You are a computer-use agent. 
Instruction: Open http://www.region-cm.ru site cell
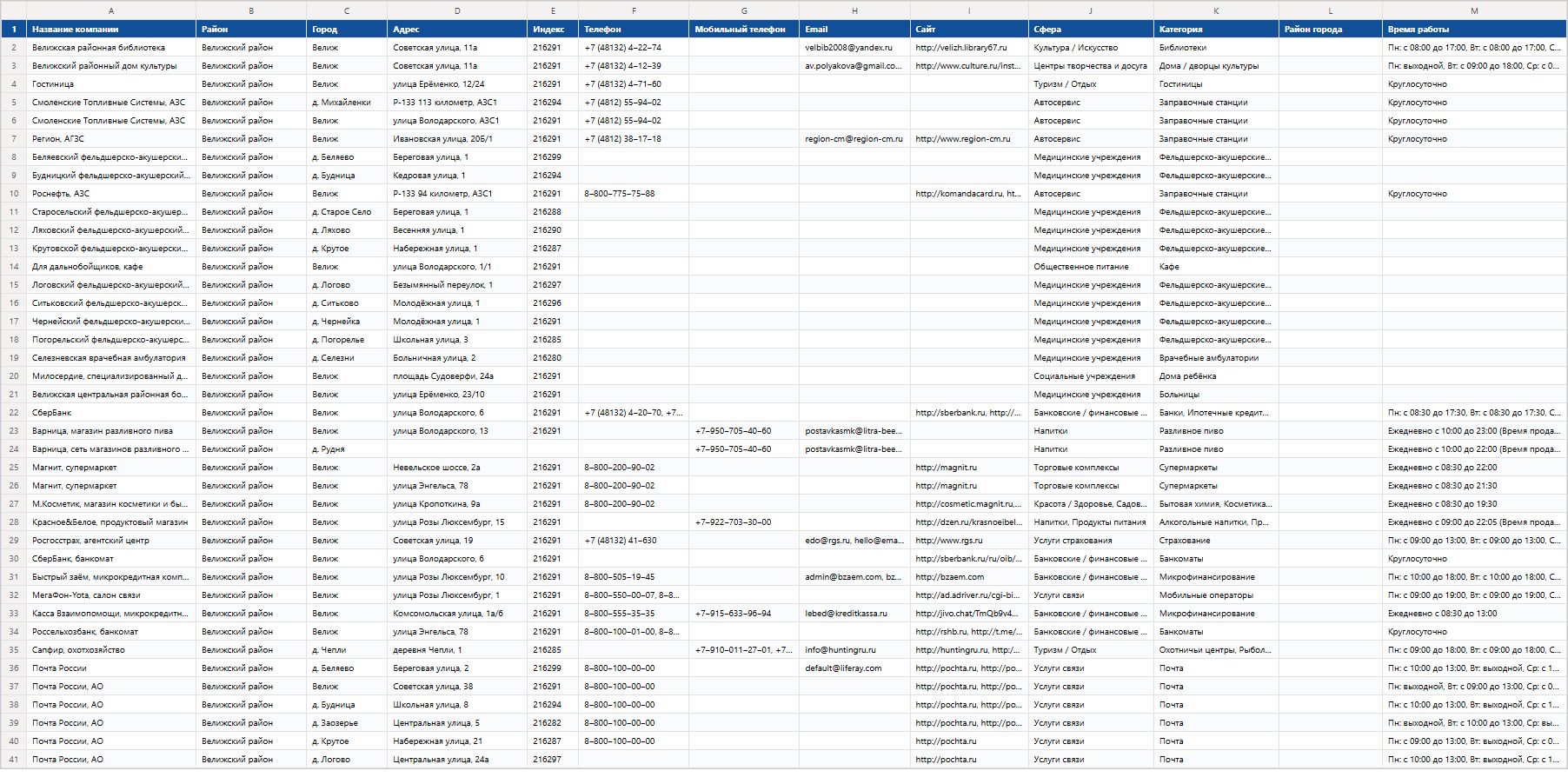(969, 139)
